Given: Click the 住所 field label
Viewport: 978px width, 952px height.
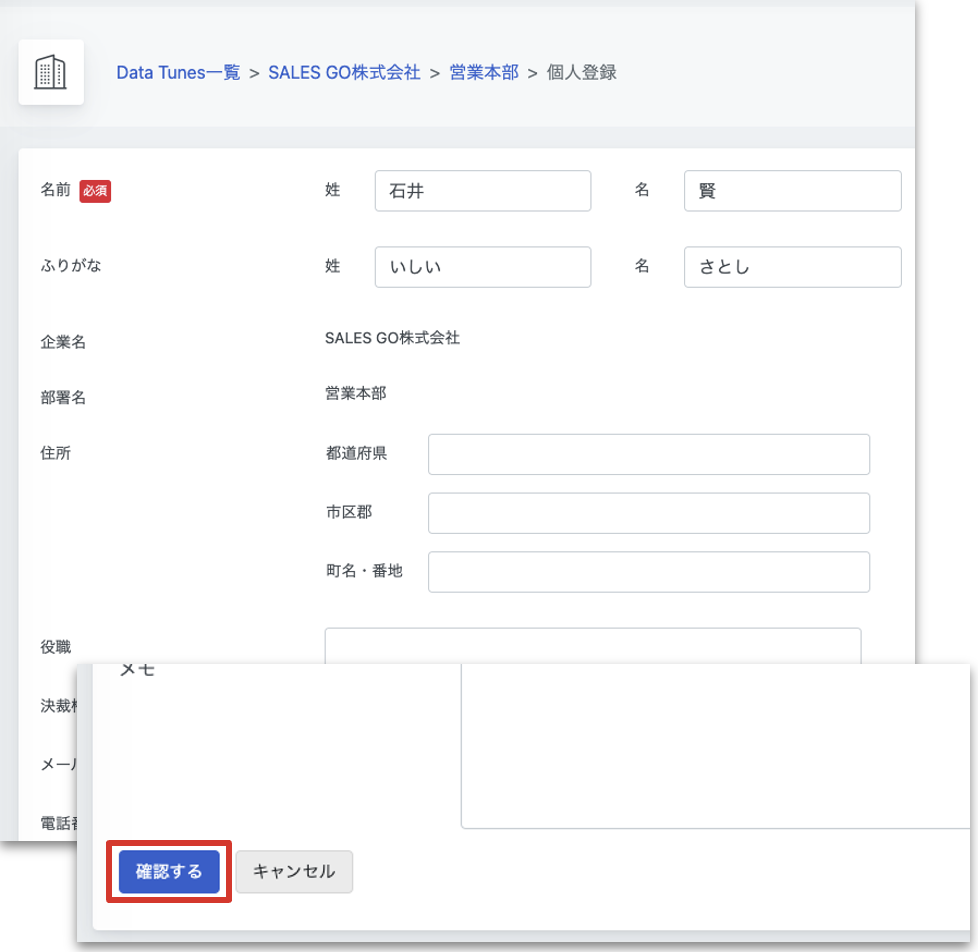Looking at the screenshot, I should pos(56,453).
